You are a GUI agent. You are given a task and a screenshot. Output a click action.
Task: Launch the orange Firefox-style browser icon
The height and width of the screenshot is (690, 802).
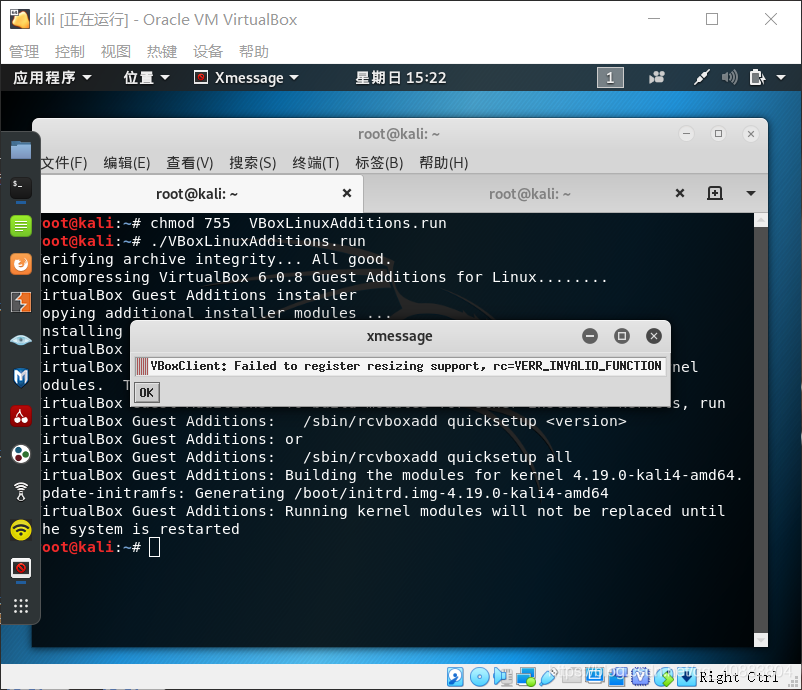21,264
